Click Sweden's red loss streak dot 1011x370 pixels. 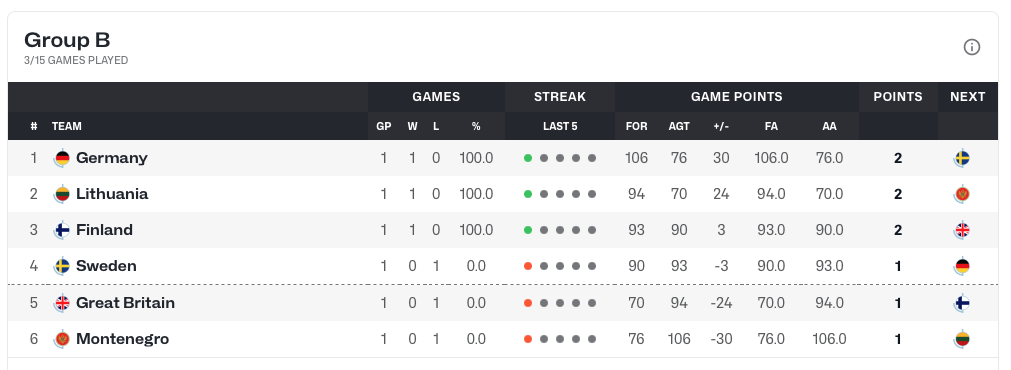click(528, 266)
